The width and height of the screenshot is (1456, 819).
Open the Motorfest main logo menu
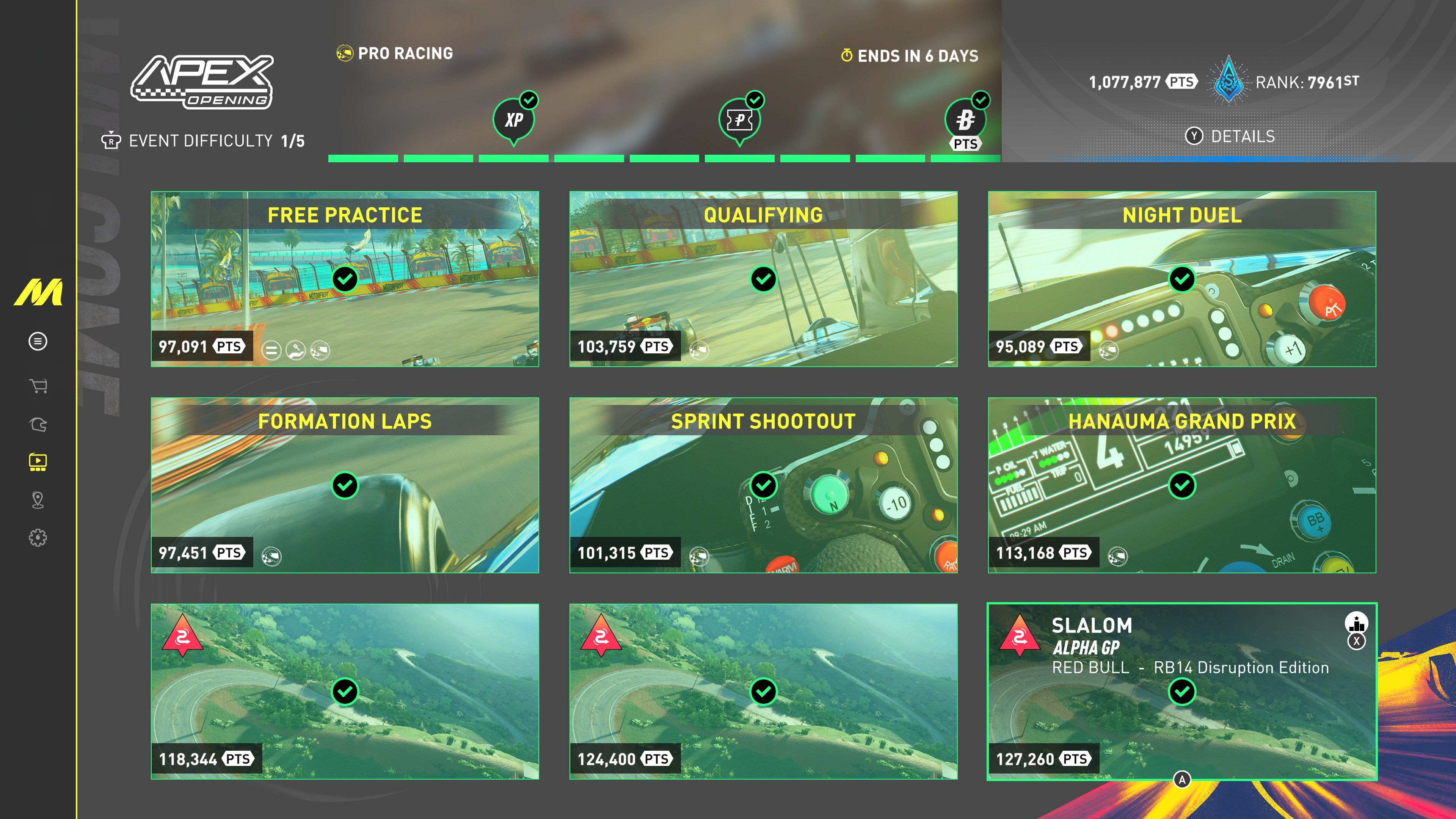(x=38, y=292)
